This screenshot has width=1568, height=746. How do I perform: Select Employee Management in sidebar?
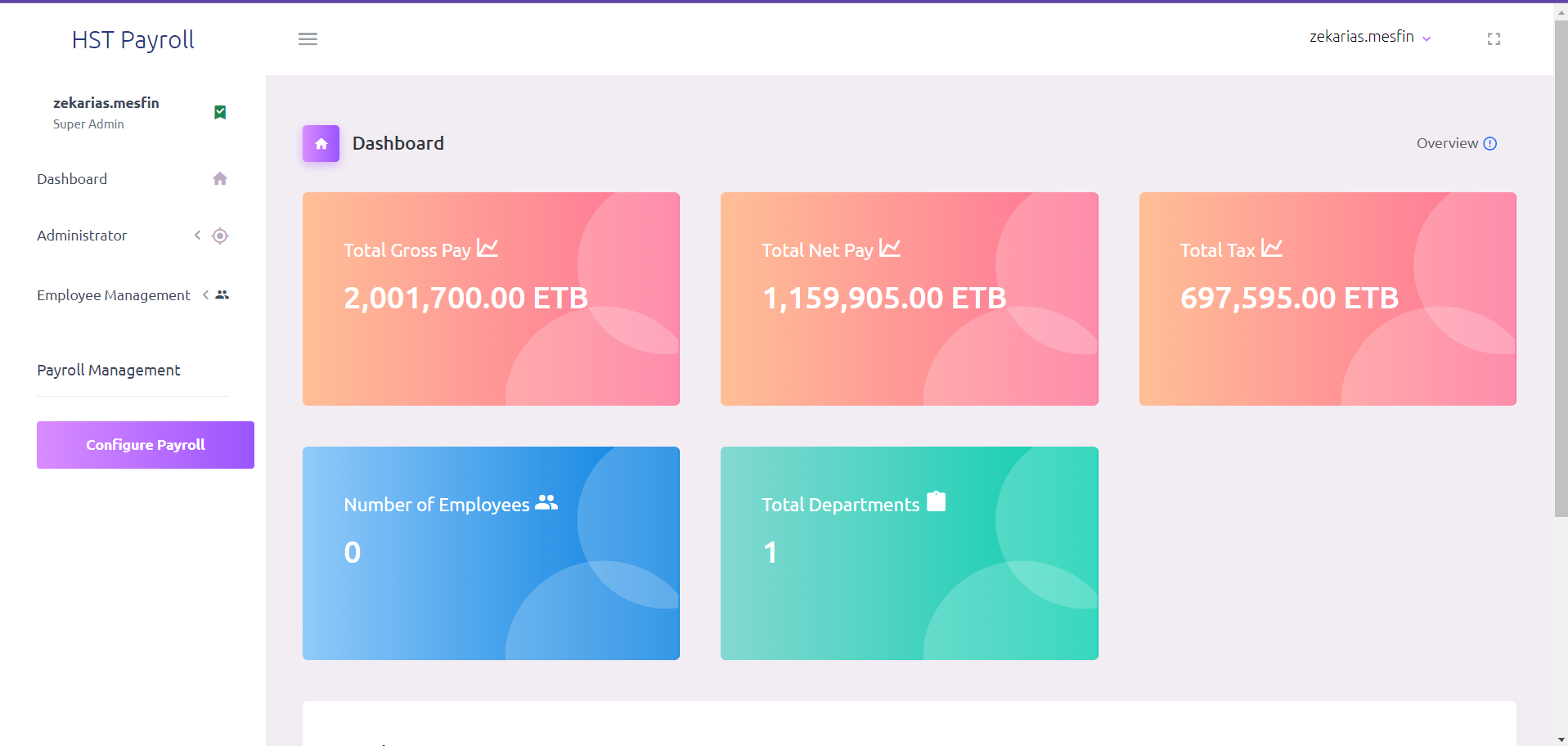(x=114, y=295)
